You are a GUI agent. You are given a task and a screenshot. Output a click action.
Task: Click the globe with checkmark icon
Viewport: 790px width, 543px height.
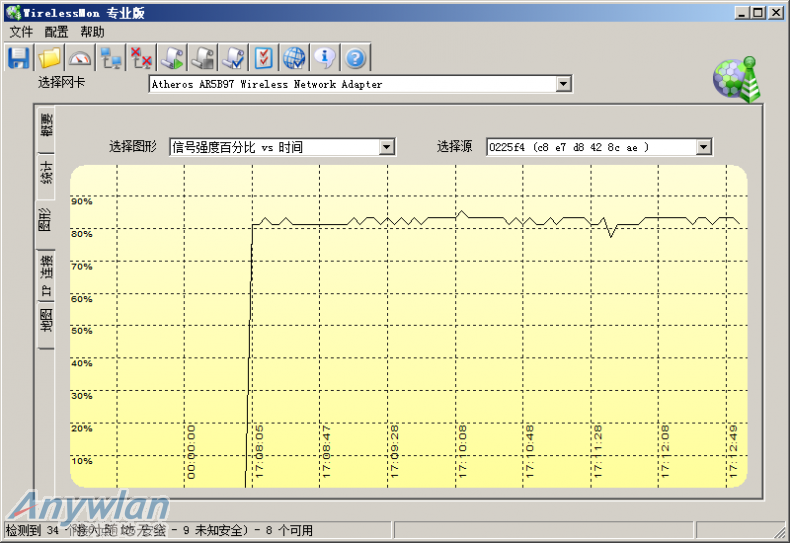tap(294, 57)
